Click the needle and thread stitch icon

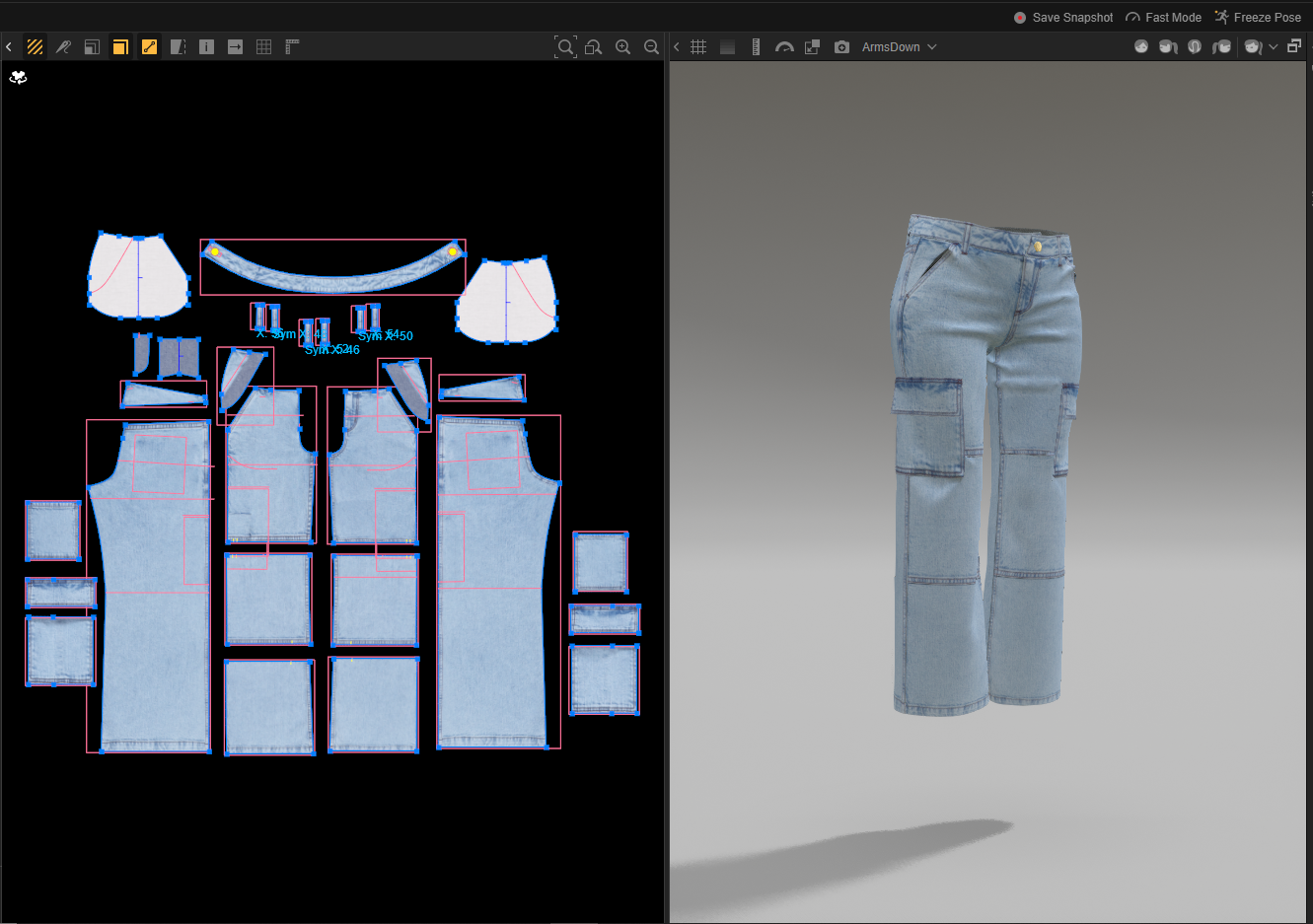pos(63,46)
